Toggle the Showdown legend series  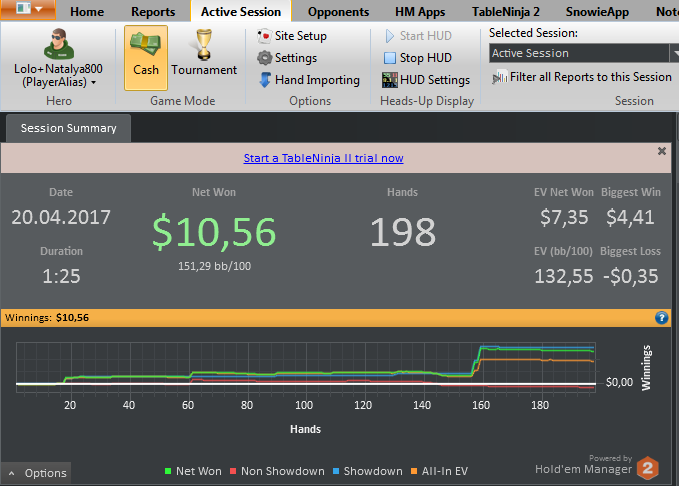(368, 471)
